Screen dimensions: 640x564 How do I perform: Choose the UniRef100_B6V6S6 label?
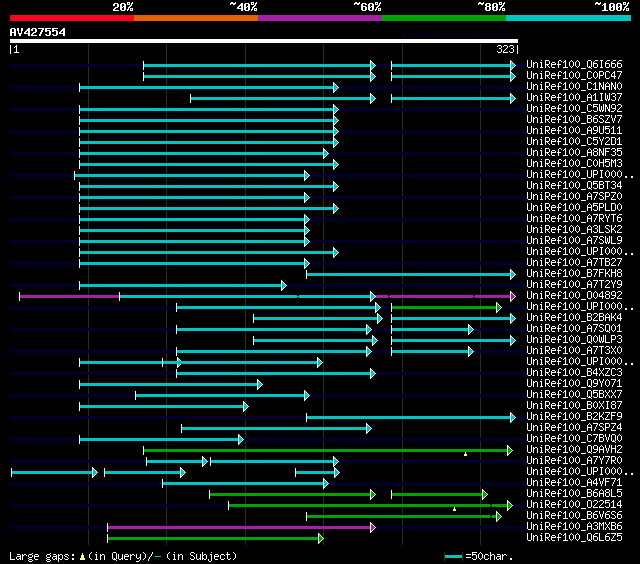pos(574,516)
